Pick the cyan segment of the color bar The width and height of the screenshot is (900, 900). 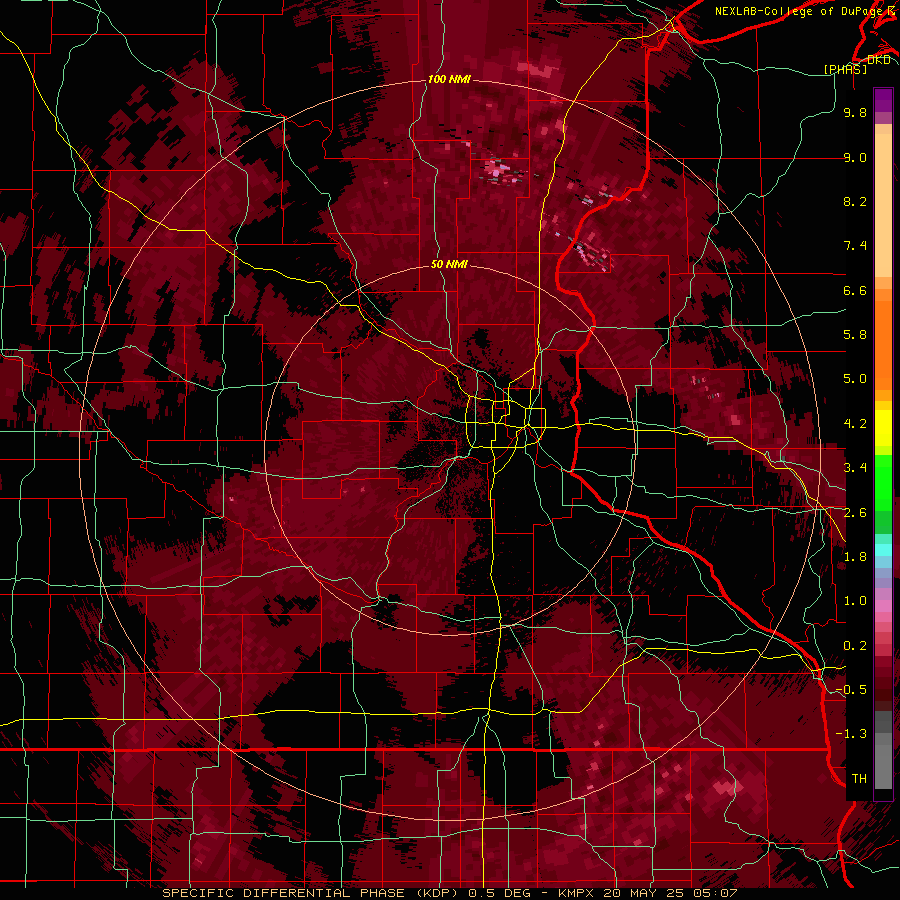(x=883, y=549)
